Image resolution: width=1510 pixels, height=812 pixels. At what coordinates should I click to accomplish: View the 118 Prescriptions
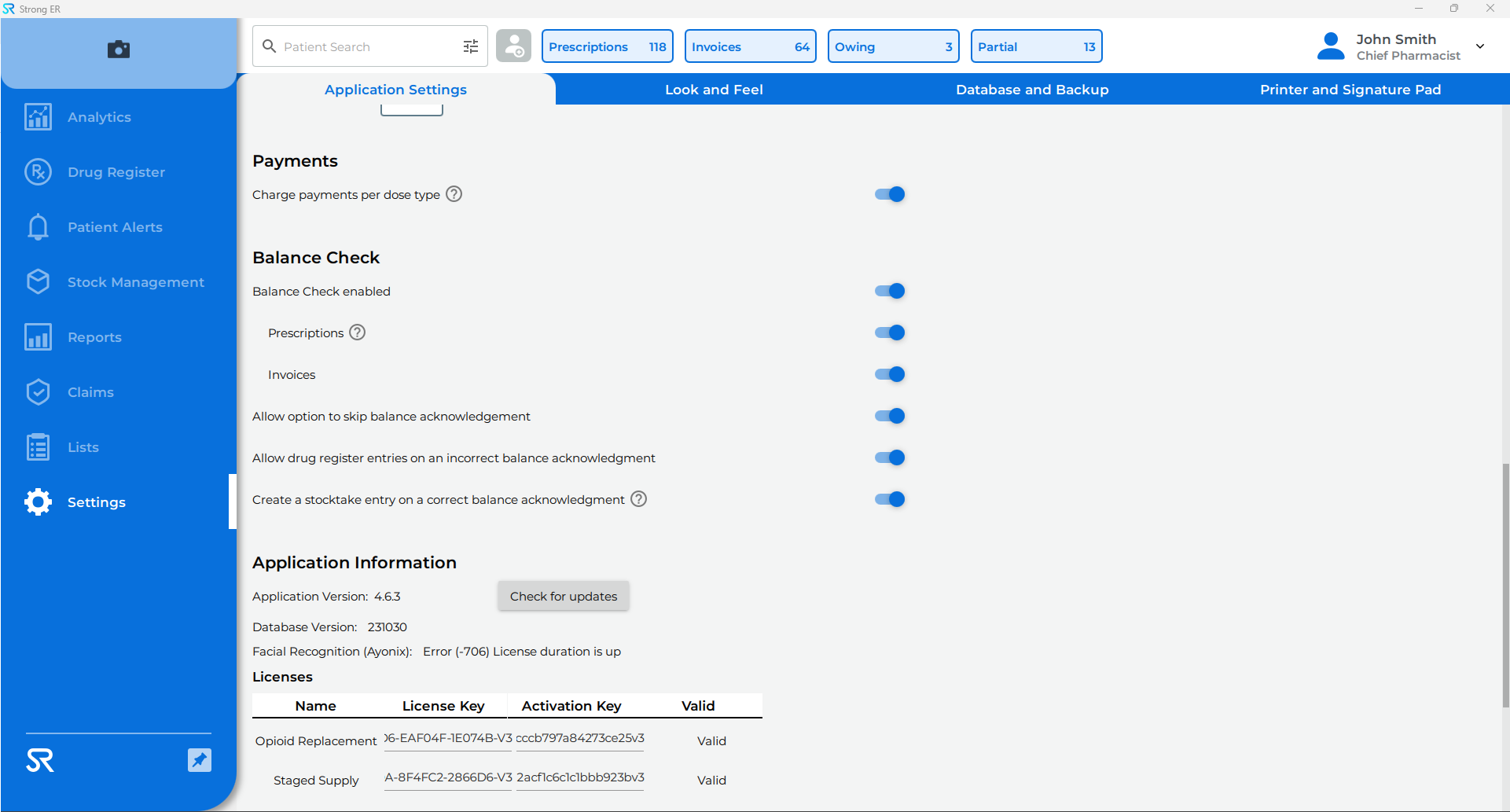tap(607, 46)
